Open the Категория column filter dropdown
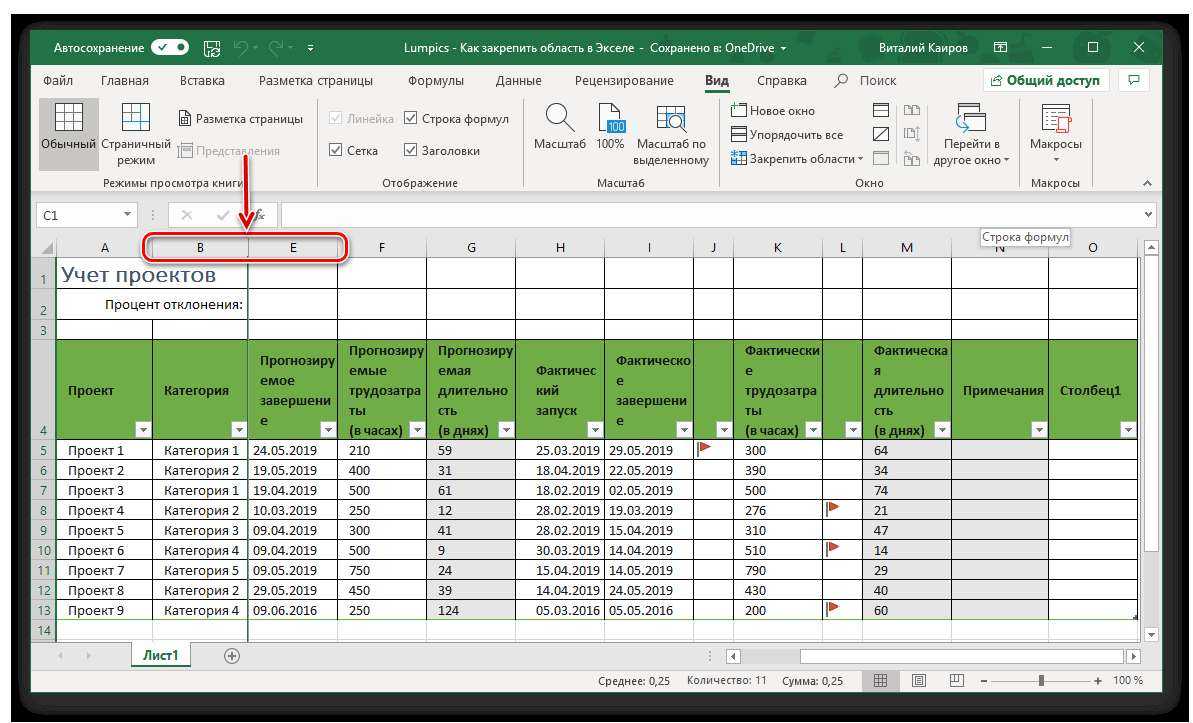1193x723 pixels. (239, 430)
